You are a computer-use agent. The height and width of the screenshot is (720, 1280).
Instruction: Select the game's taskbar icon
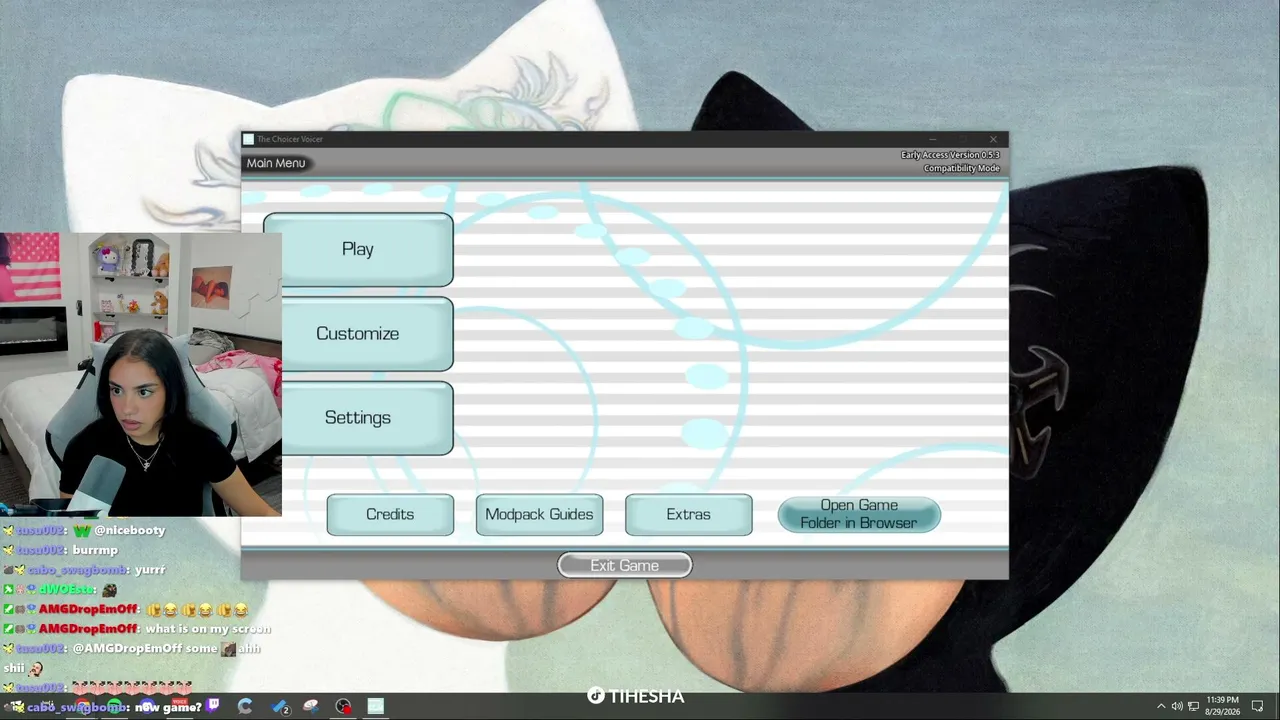click(x=375, y=706)
